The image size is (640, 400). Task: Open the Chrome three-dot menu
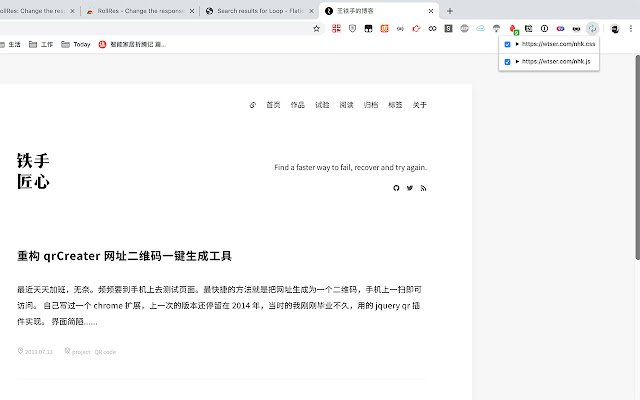[631, 28]
